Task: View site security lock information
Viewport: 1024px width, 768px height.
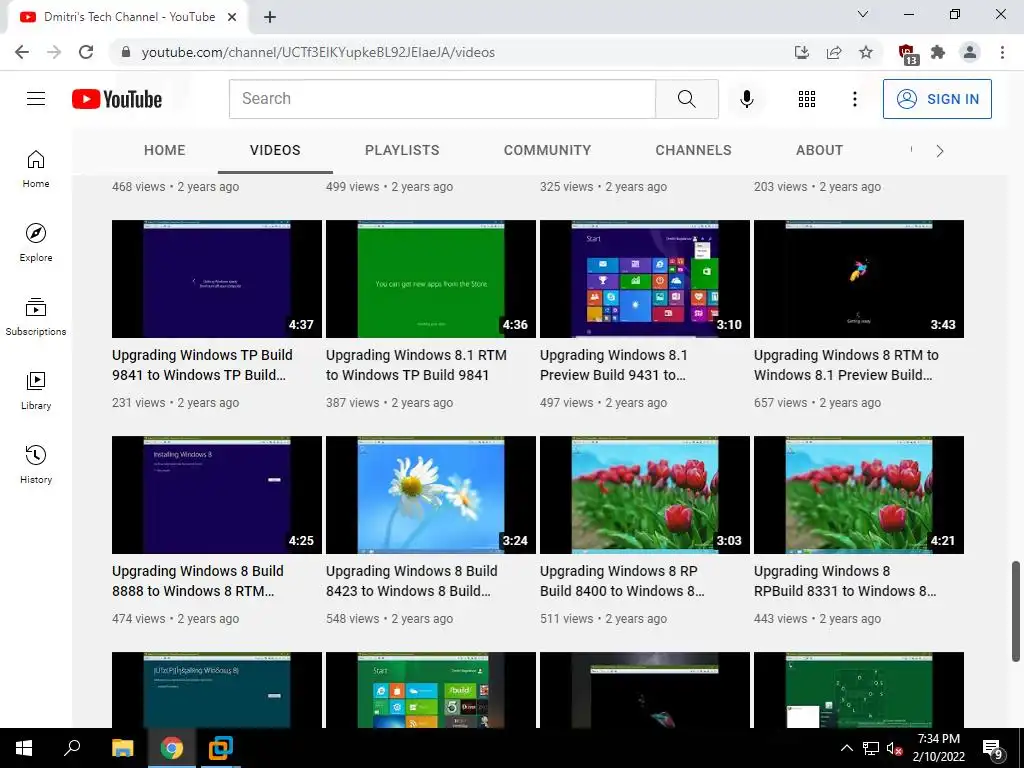Action: coord(126,52)
